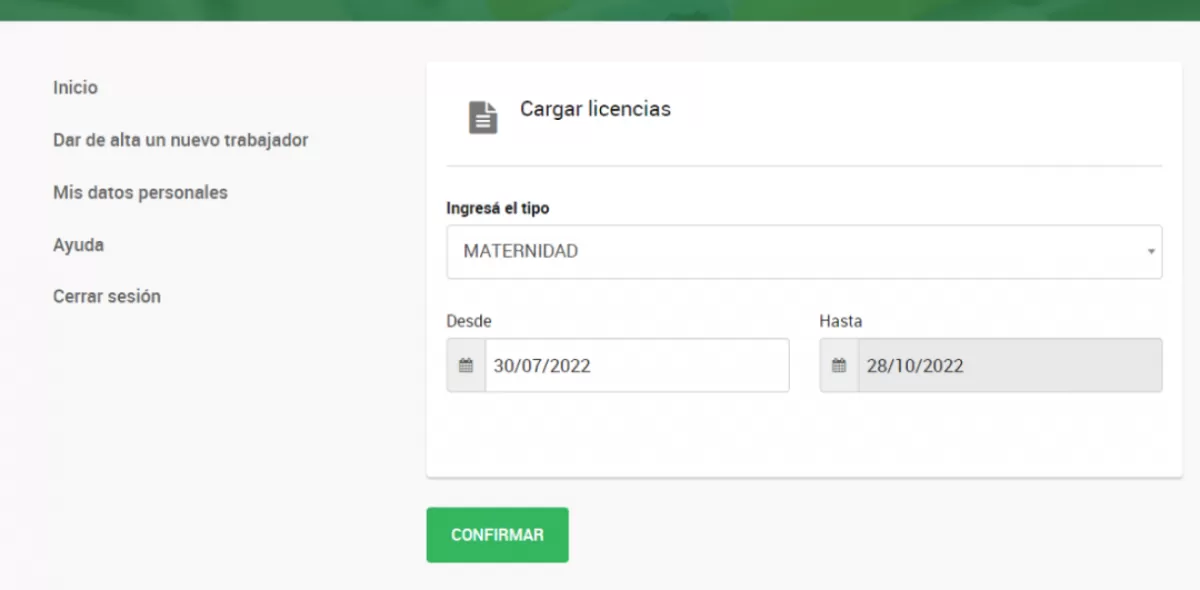Viewport: 1200px width, 590px height.
Task: Click the Desde date field 30/07/2022
Action: (x=636, y=365)
